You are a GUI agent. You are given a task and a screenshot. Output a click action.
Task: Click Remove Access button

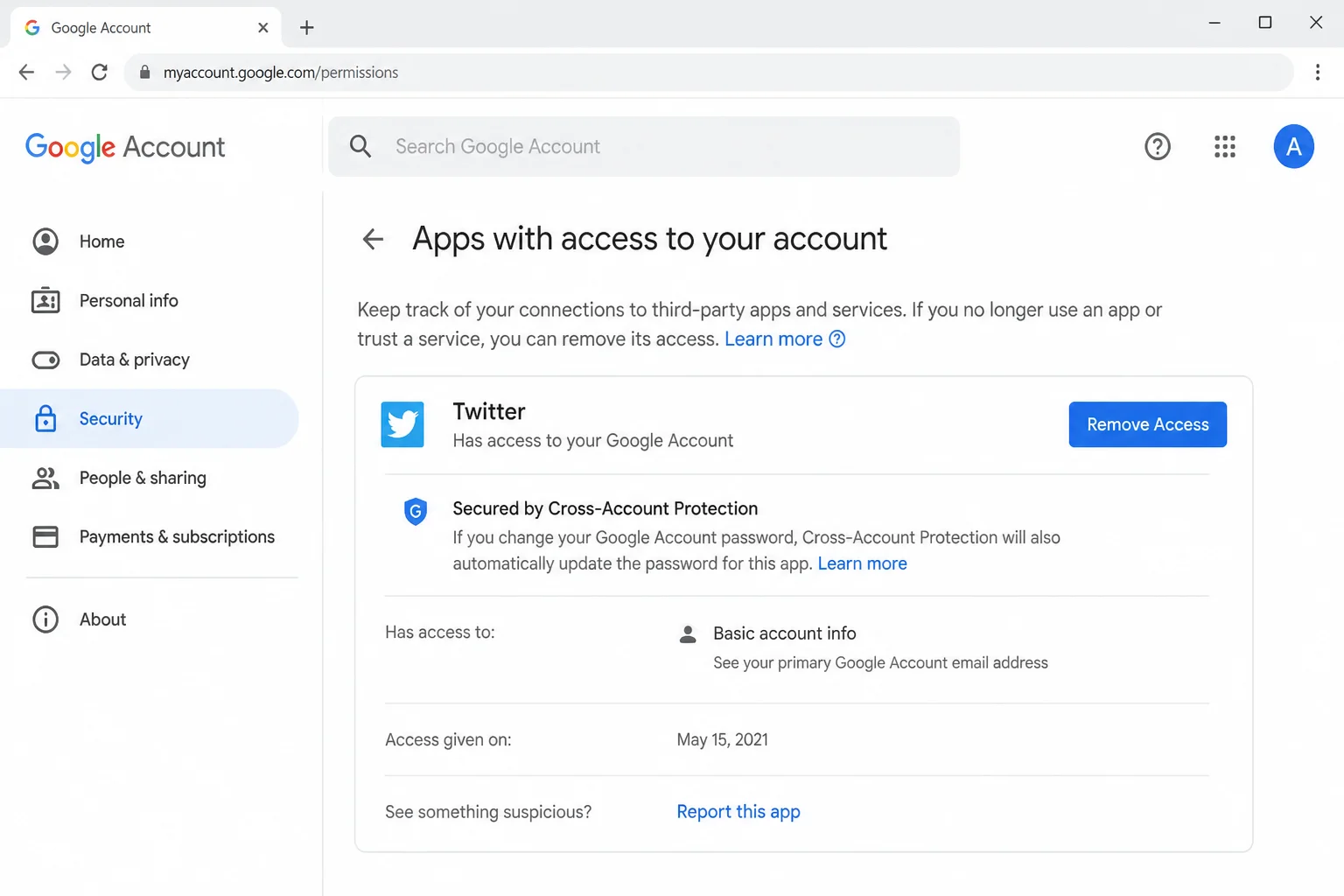pyautogui.click(x=1147, y=424)
